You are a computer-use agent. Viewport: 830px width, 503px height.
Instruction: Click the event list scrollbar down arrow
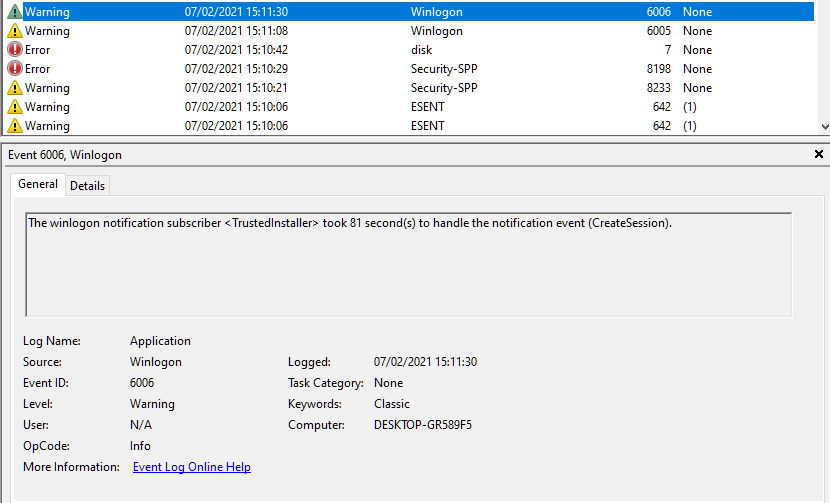(823, 127)
